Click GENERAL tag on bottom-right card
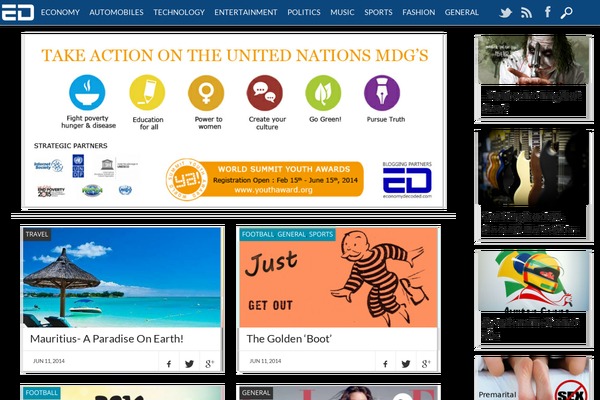Screen dimensions: 600x400 pyautogui.click(x=256, y=393)
